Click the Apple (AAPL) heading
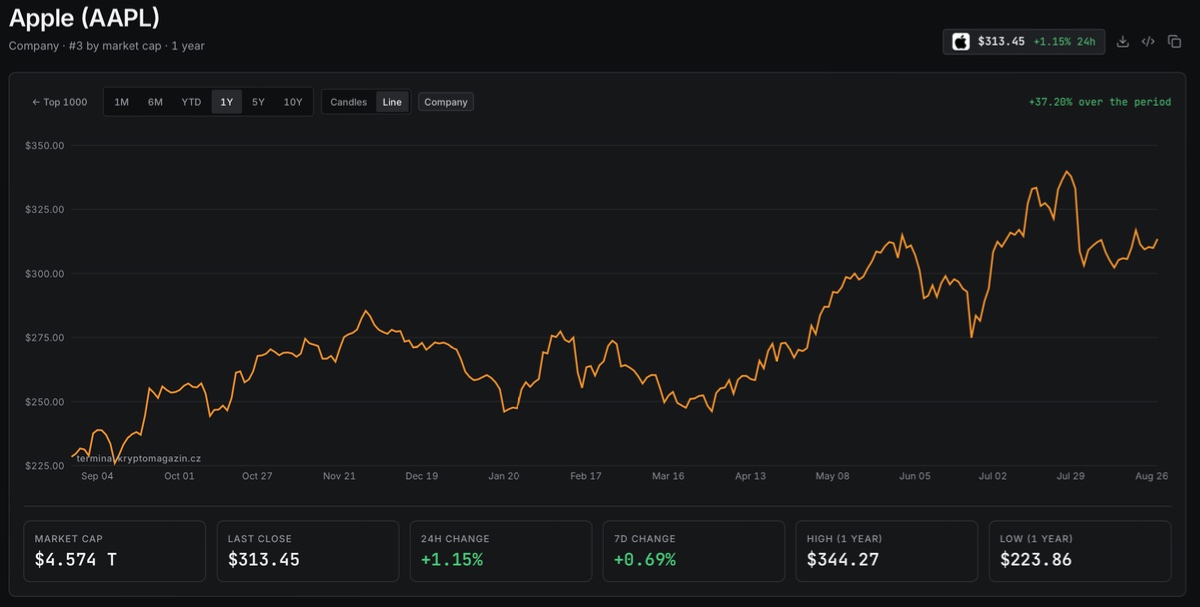The height and width of the screenshot is (607, 1200). point(84,17)
